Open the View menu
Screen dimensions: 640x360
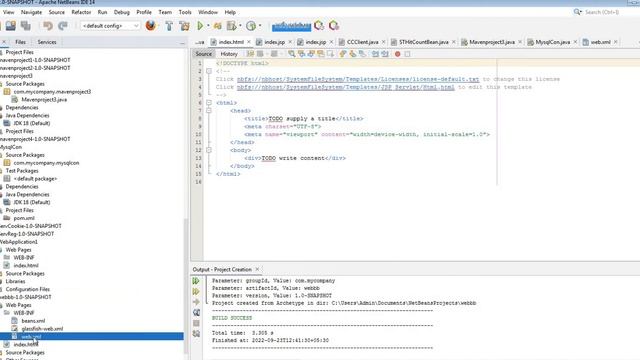[x=8, y=12]
